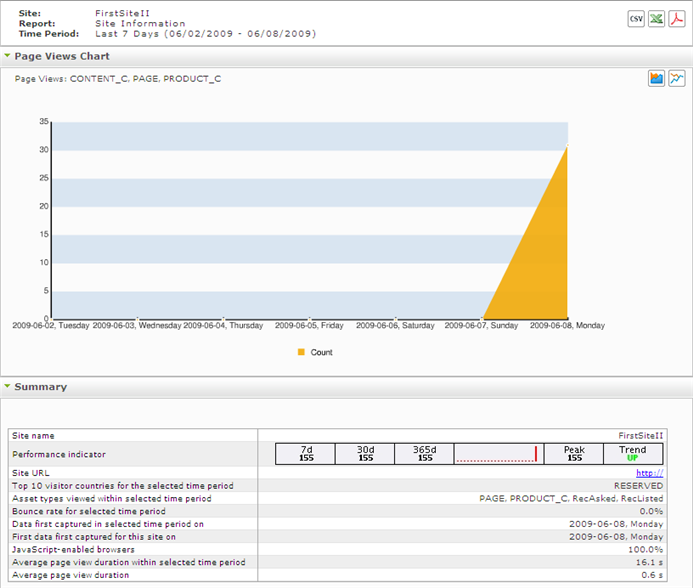Click 'Top 10 visitor countries' row label
The height and width of the screenshot is (588, 693).
coord(122,485)
